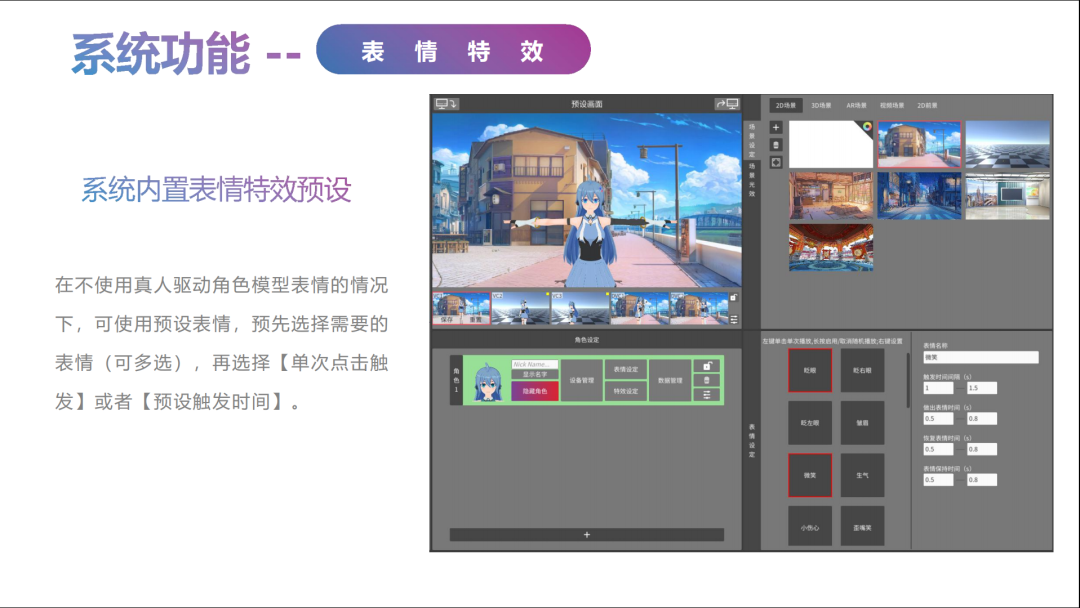Click the 恢复表情时间 minimum field 0.5
Viewport: 1080px width, 608px height.
938,449
